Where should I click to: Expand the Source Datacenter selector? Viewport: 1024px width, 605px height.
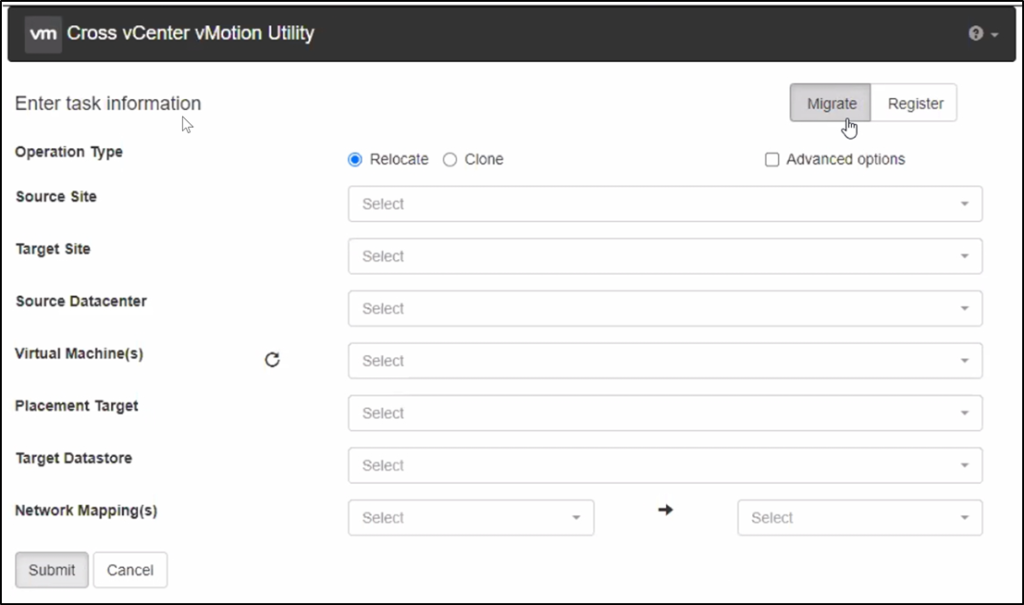(x=664, y=308)
